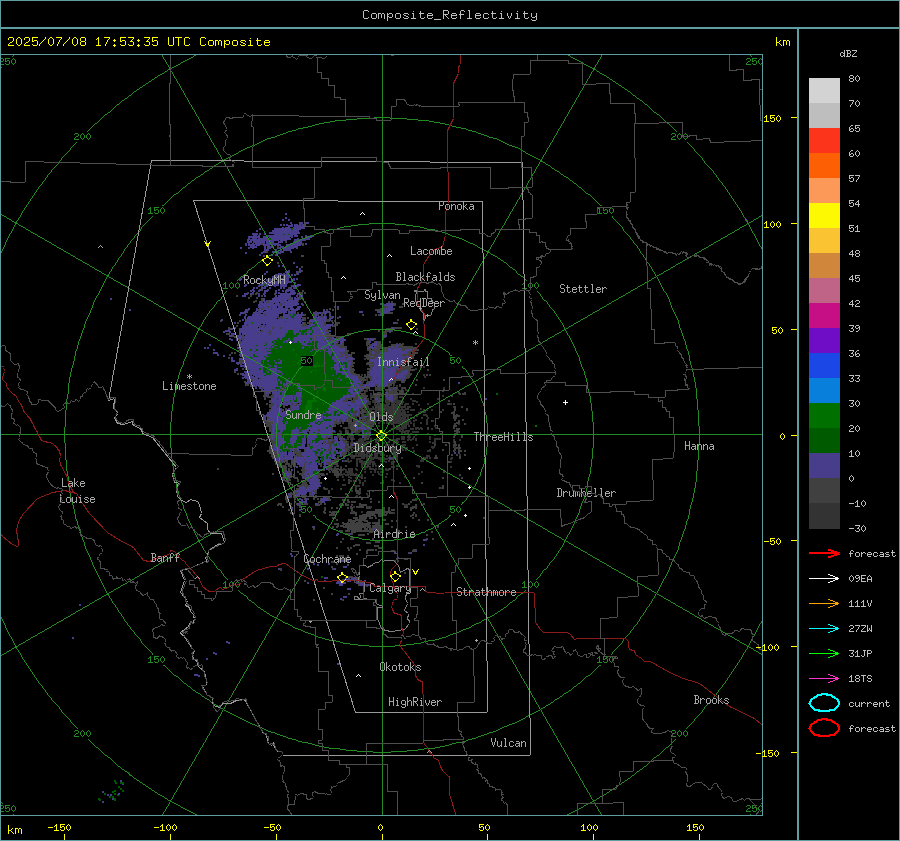Click the Calgary label

pyautogui.click(x=390, y=588)
